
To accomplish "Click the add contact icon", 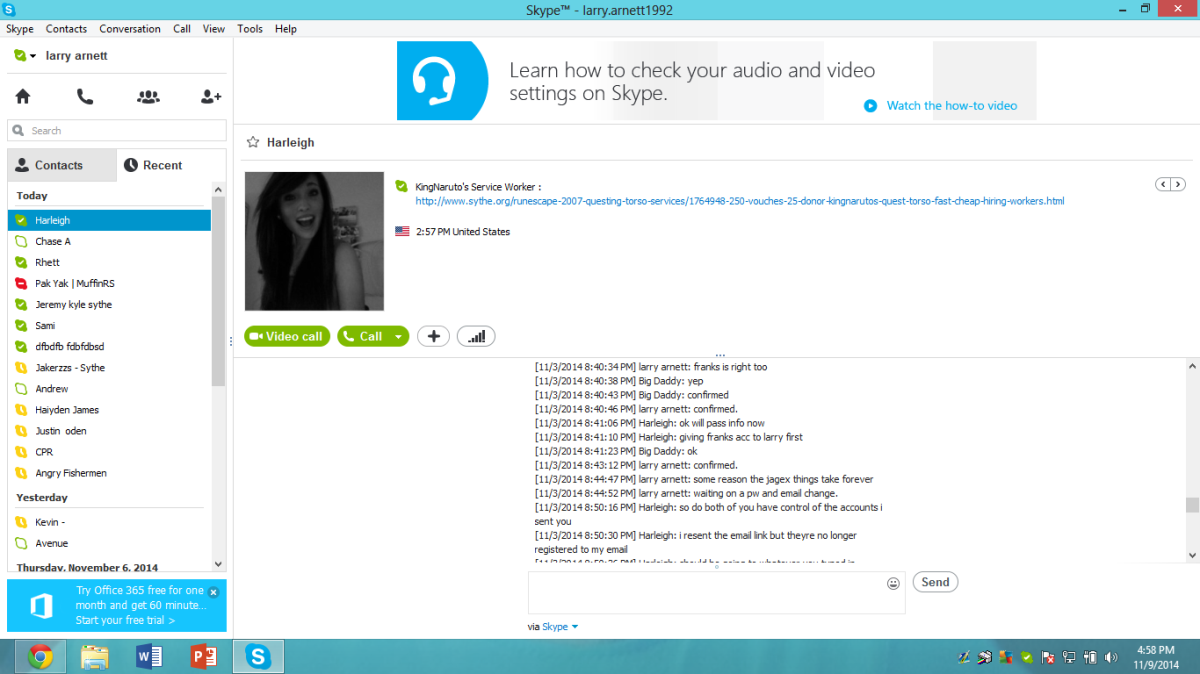I will (211, 97).
